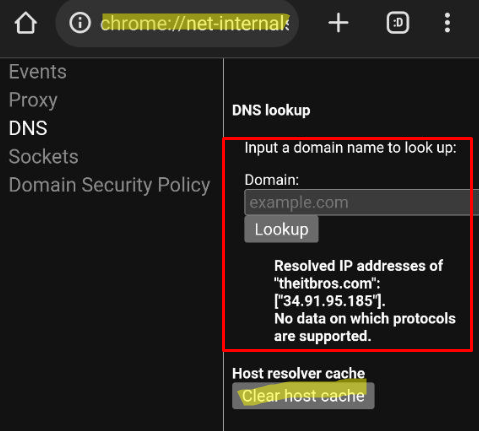Switch to the Events section
The image size is (479, 431).
(38, 72)
